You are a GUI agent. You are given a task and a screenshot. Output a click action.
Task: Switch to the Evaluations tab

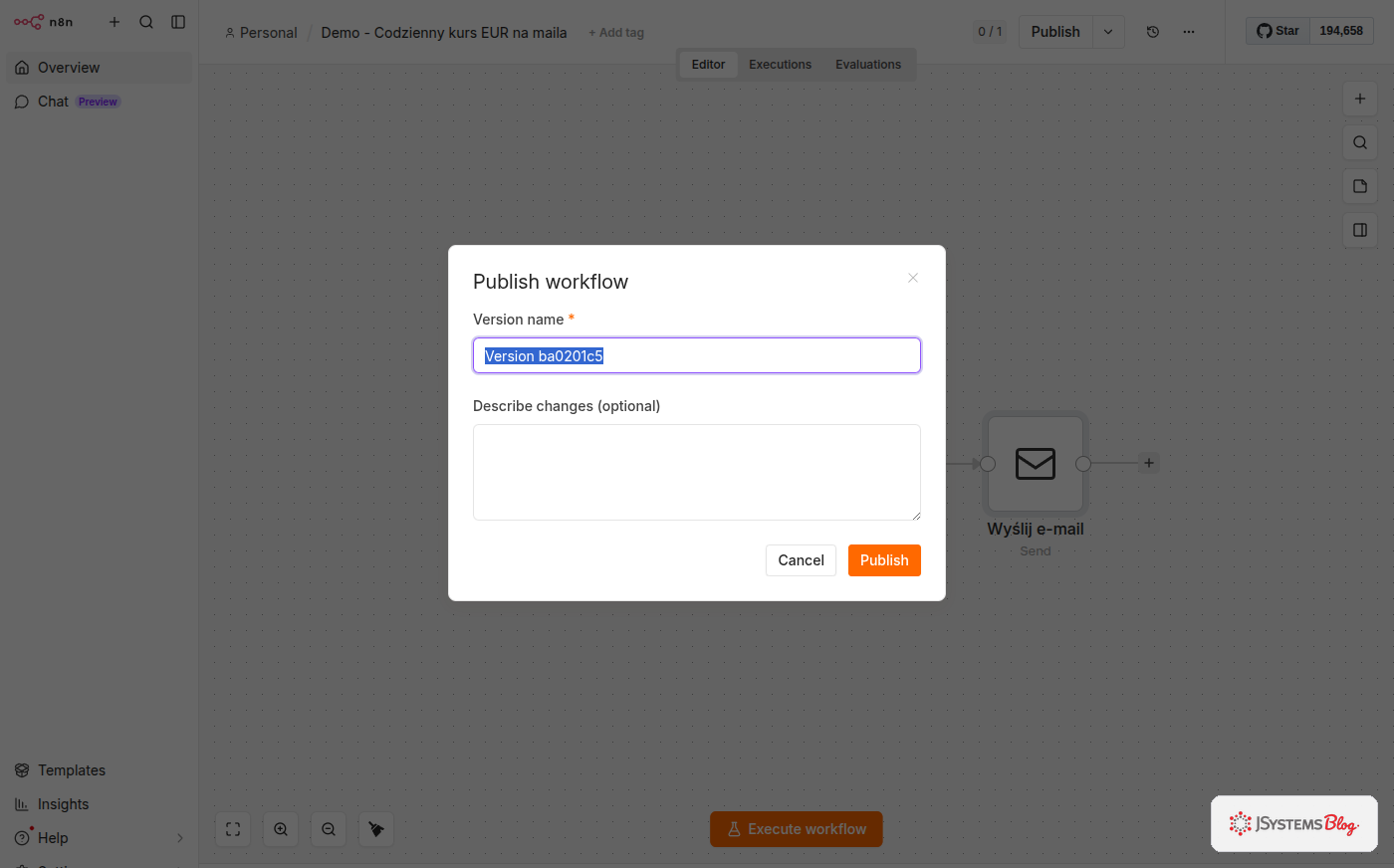pos(868,65)
